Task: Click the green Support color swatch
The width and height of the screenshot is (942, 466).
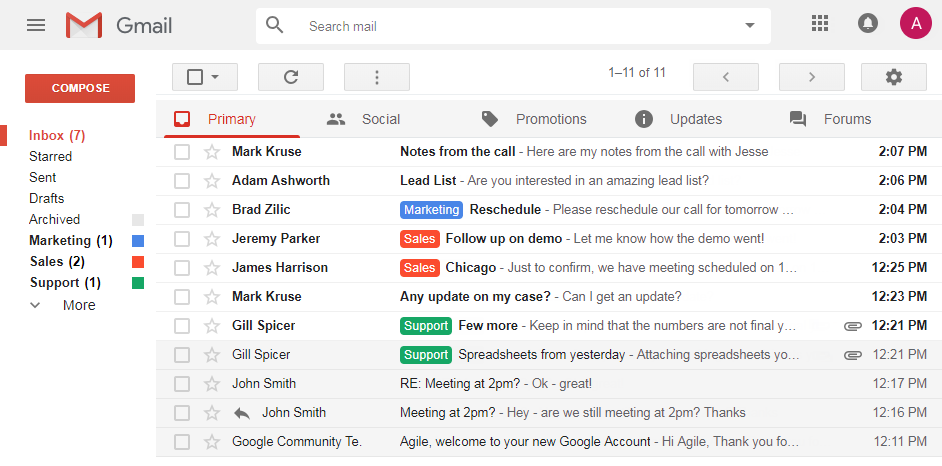Action: tap(138, 283)
